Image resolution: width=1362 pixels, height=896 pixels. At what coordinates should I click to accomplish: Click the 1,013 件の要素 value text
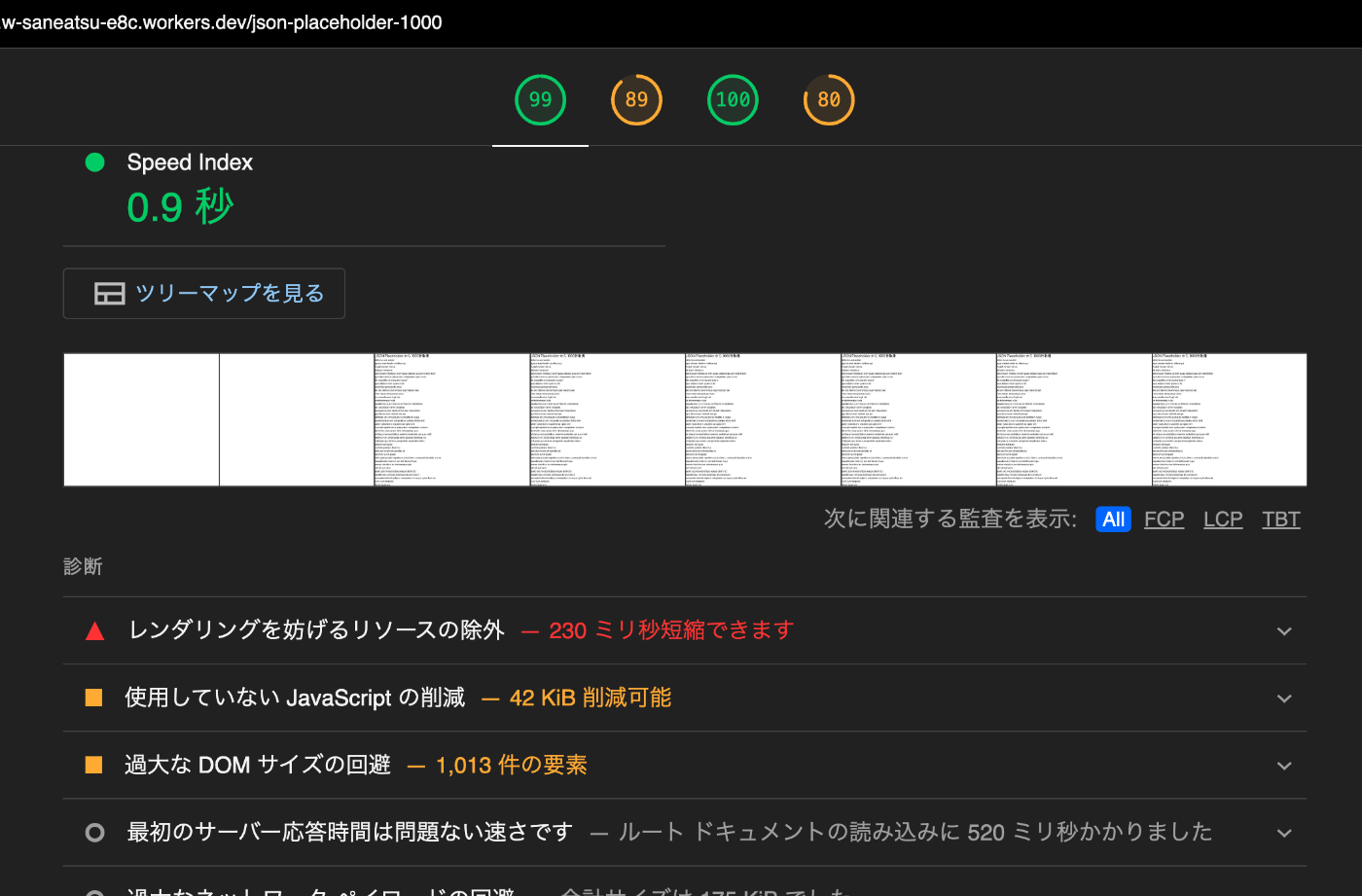[x=512, y=765]
